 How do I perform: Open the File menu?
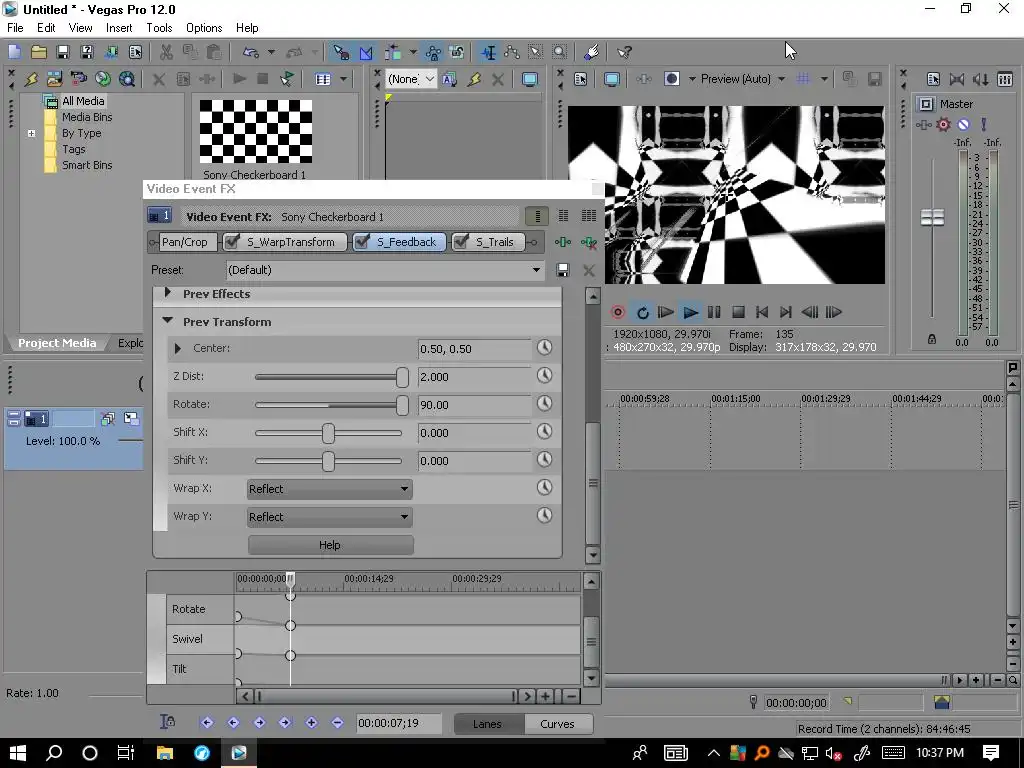pyautogui.click(x=15, y=28)
